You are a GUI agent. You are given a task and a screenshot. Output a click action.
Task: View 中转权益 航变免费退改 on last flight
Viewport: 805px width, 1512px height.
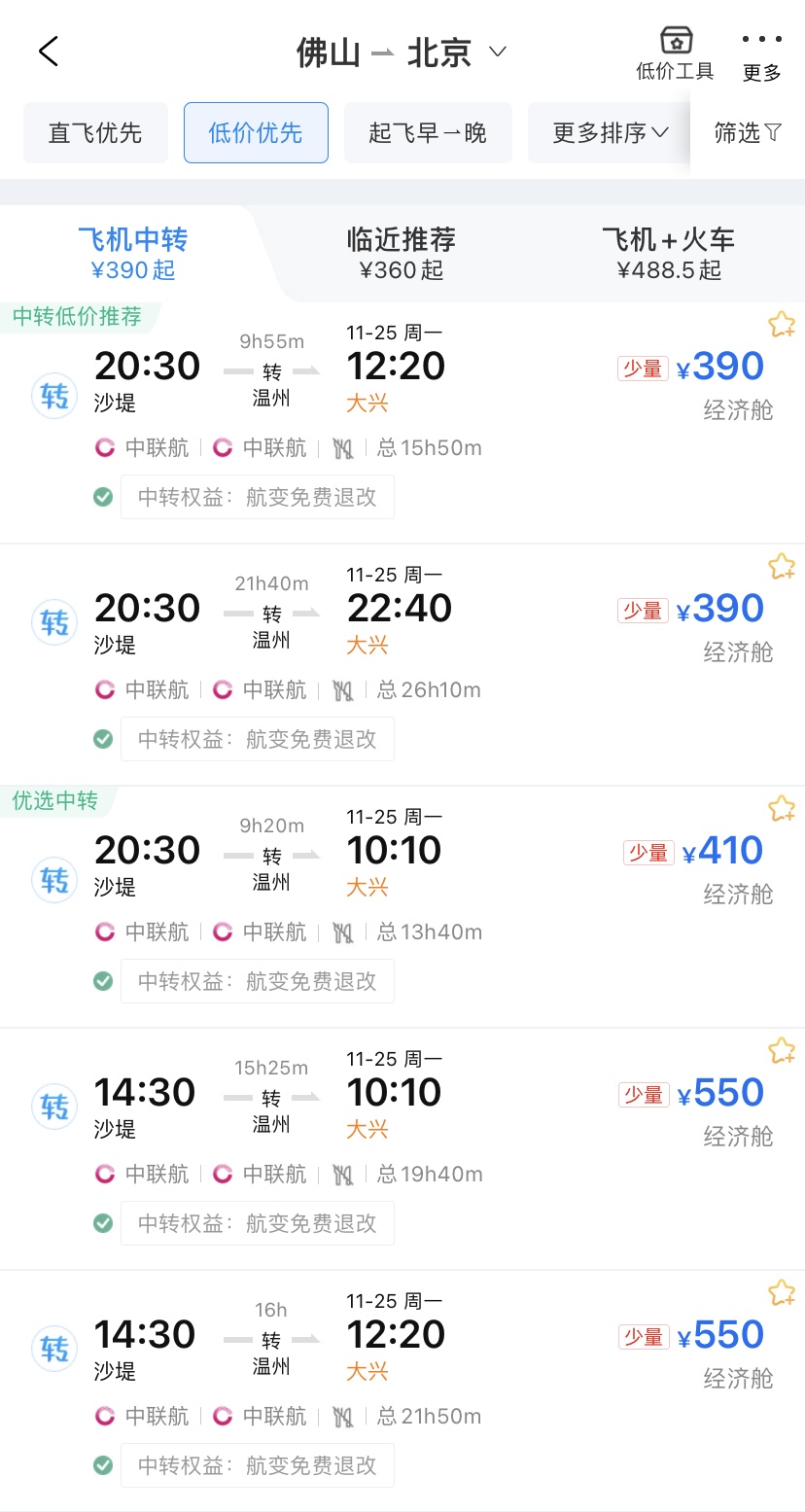pos(258,1465)
